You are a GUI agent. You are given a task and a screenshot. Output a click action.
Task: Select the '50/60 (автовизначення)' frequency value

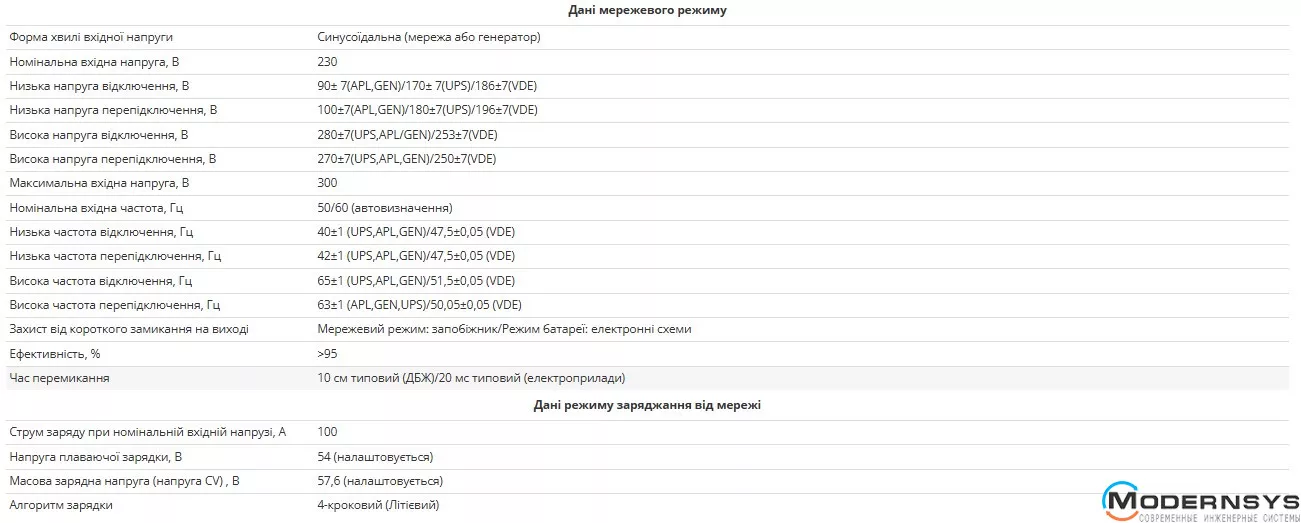(385, 208)
